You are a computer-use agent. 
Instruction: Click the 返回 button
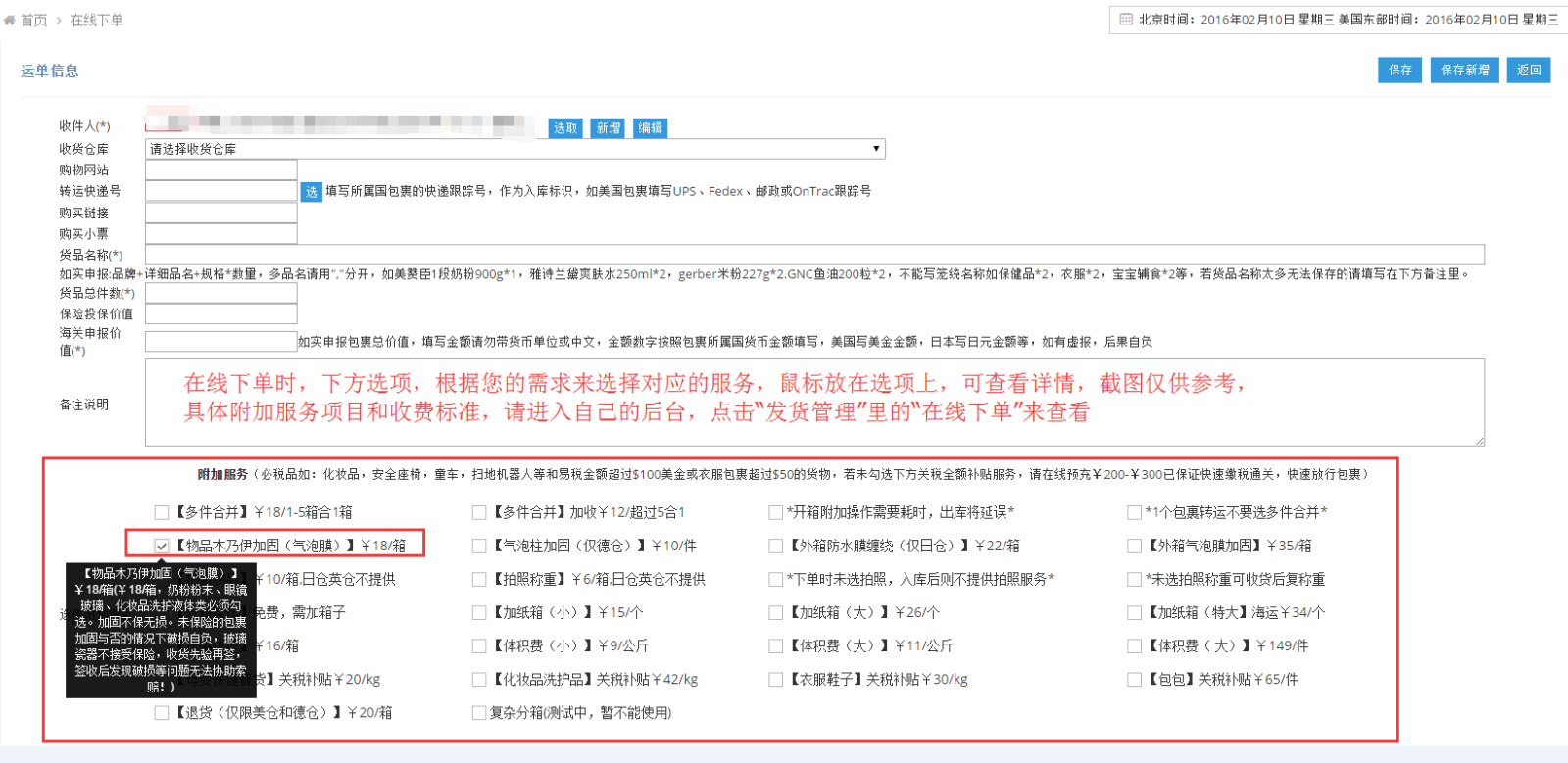(1529, 71)
